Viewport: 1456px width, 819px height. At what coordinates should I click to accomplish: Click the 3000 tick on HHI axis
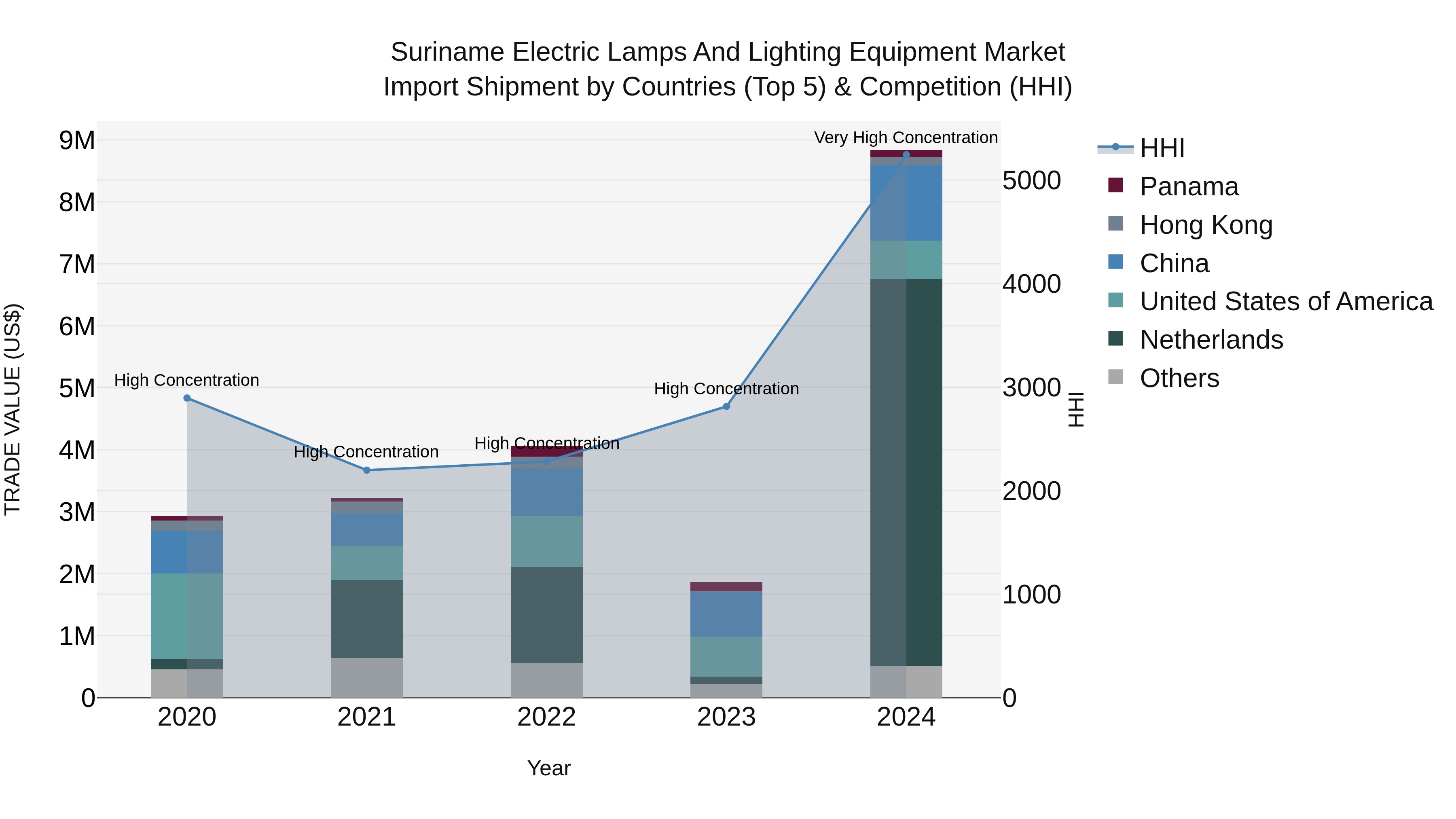1031,388
